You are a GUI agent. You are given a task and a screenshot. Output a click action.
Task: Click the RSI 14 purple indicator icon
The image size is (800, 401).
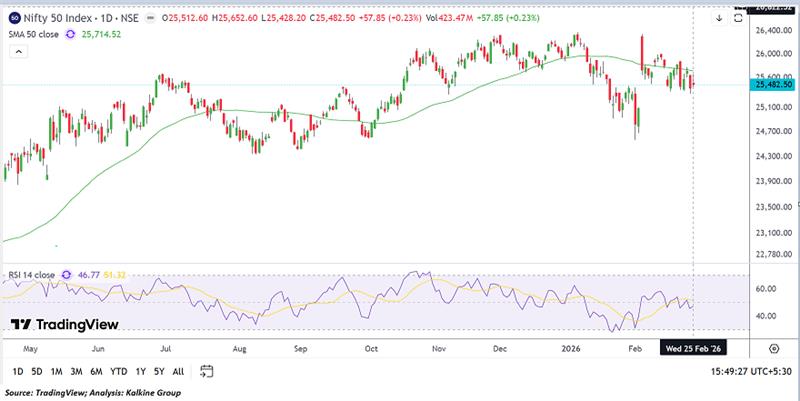tap(67, 273)
